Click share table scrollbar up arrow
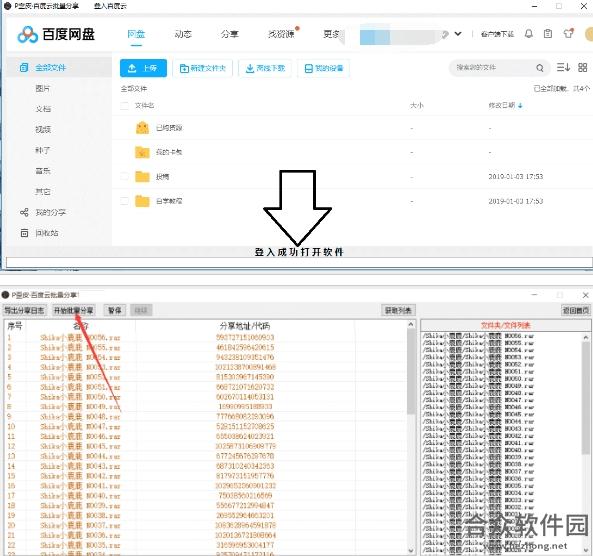The image size is (593, 556). point(411,325)
